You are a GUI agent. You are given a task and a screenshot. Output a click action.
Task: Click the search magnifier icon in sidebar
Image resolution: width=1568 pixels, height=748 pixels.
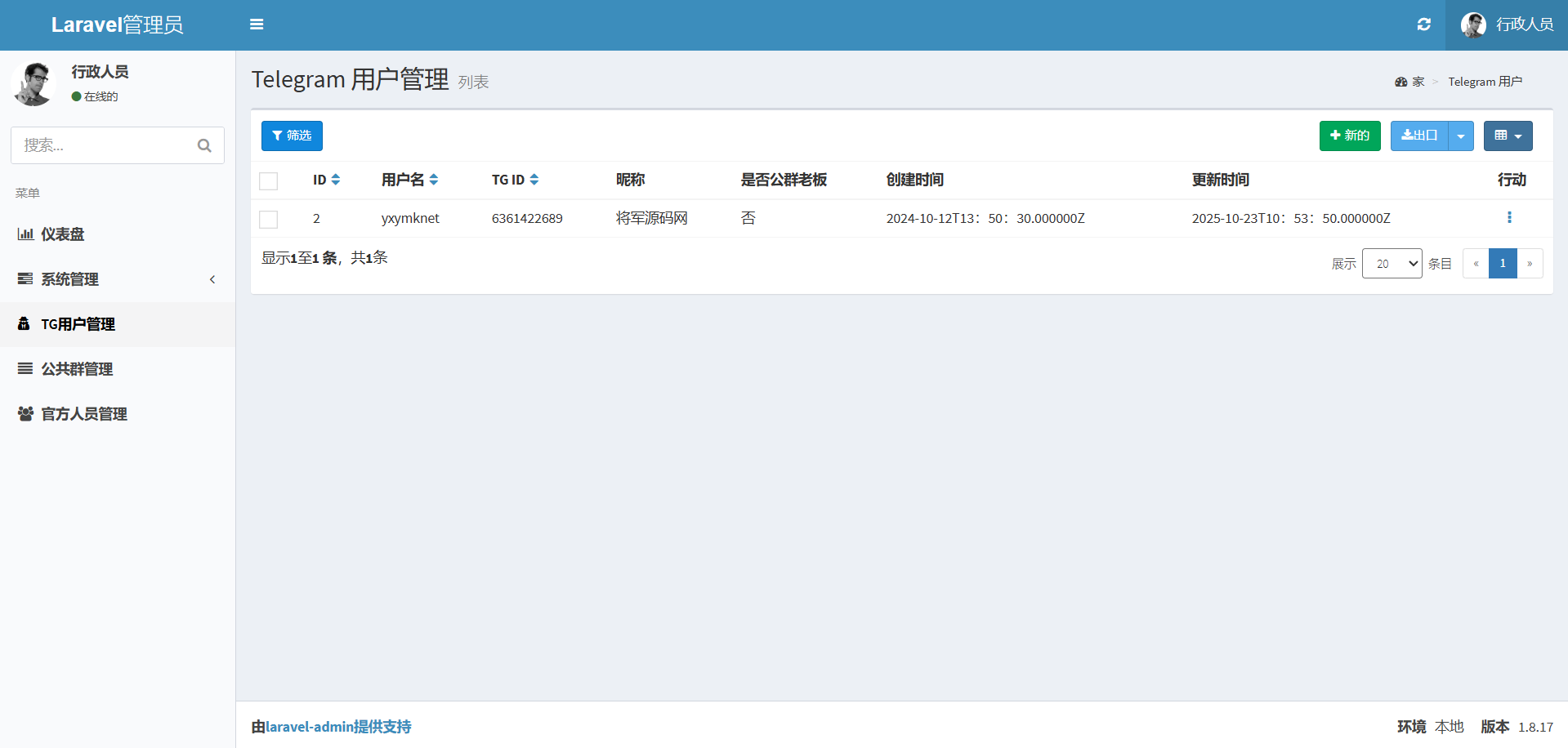[x=204, y=145]
